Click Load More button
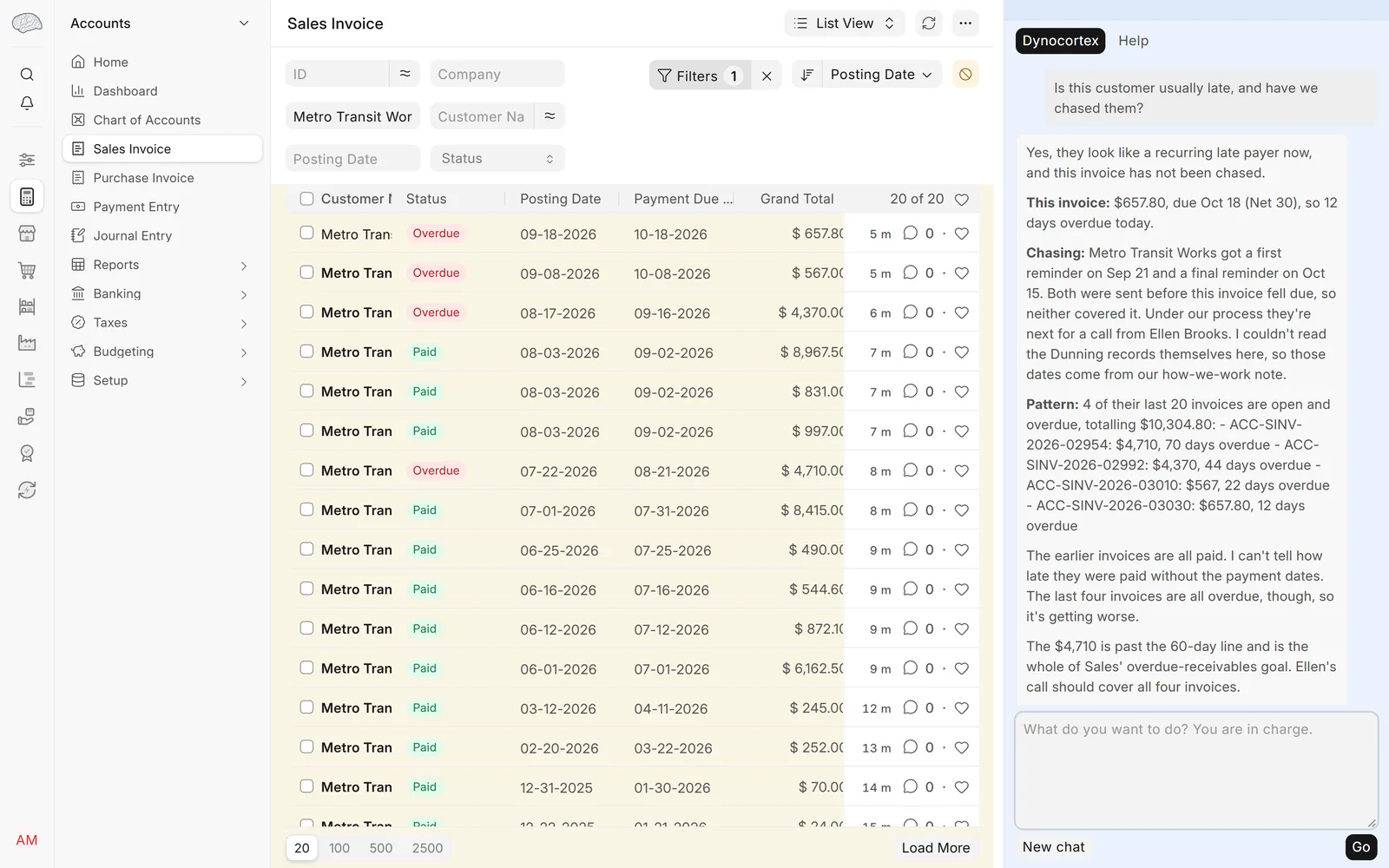Screen dimensions: 1389x868 (936, 848)
